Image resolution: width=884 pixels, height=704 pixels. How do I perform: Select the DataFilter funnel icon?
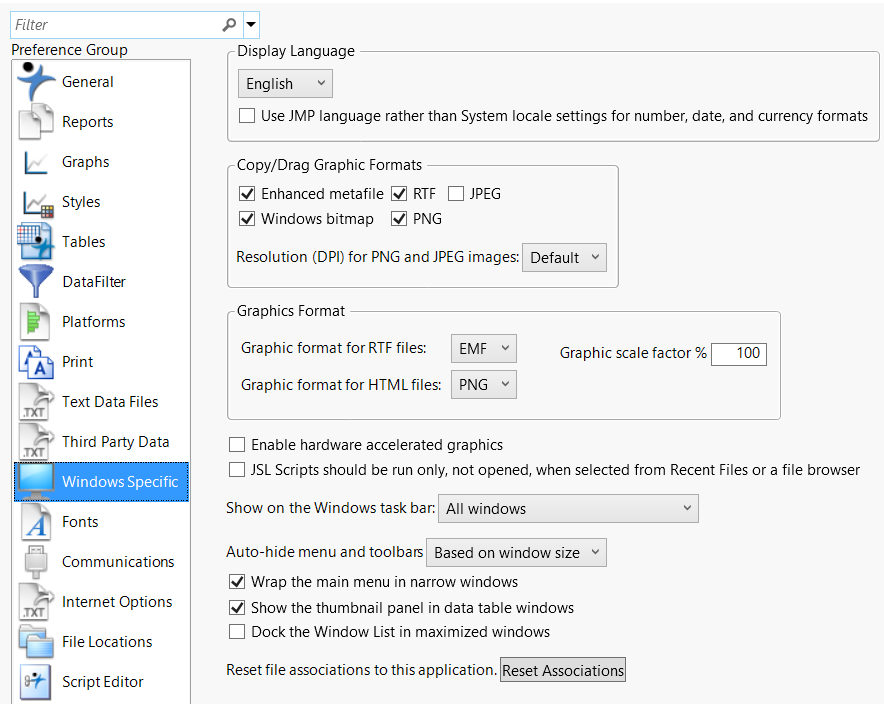click(36, 282)
